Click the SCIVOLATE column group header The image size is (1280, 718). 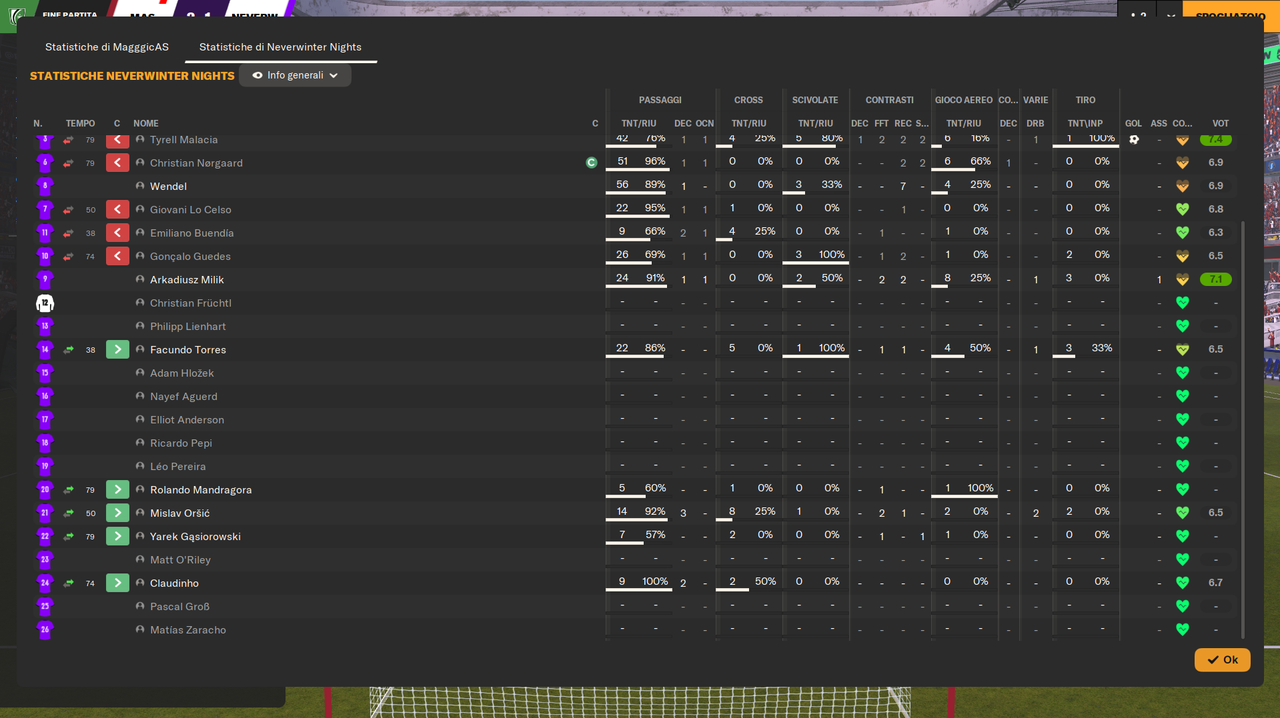(815, 100)
